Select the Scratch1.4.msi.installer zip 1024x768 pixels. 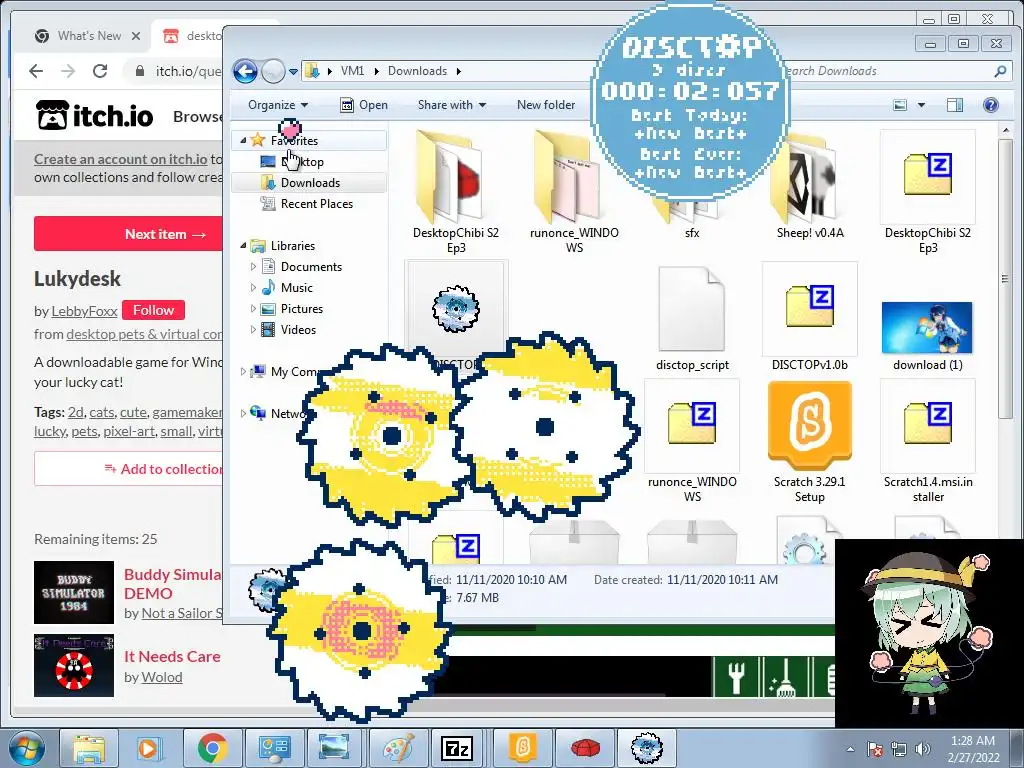927,441
